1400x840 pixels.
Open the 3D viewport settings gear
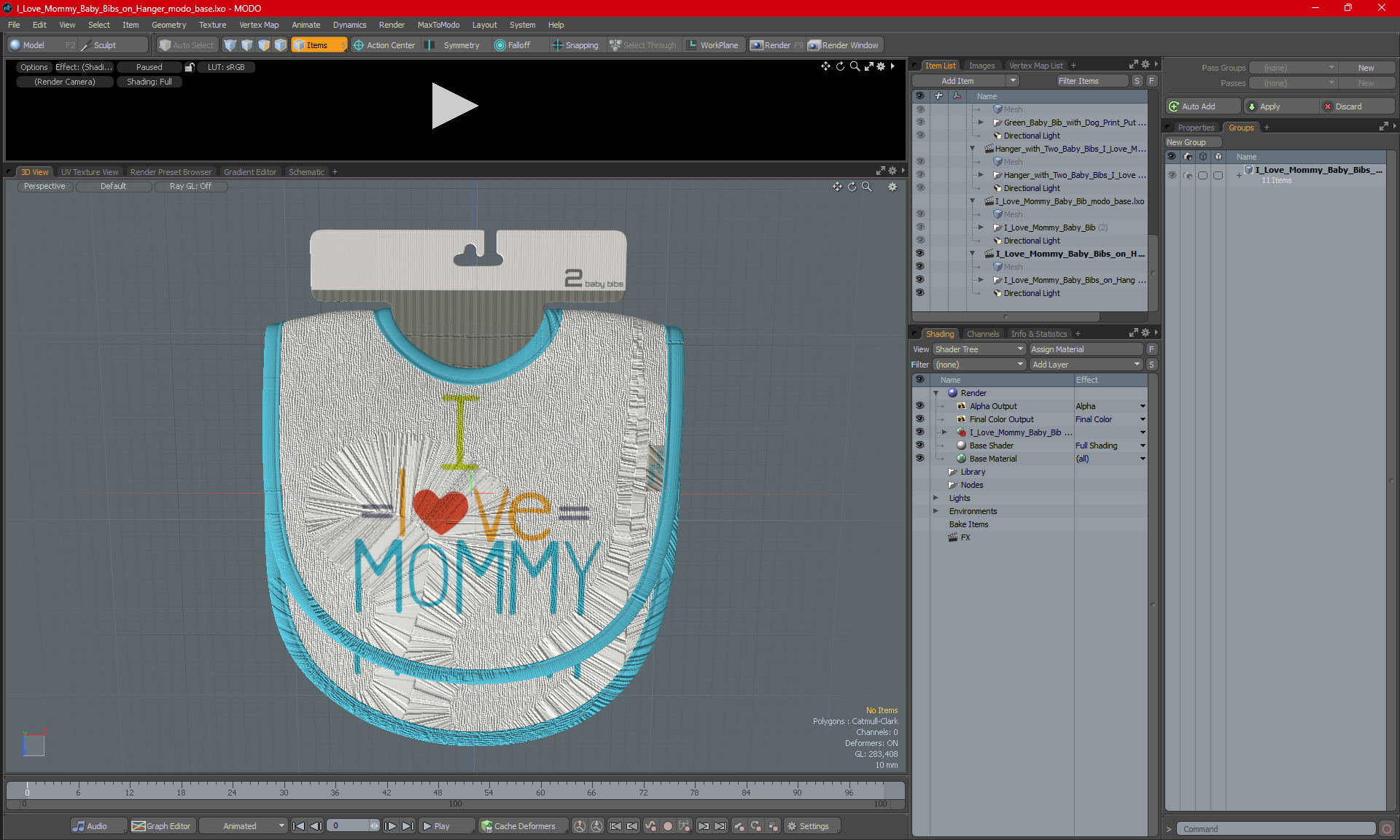pos(892,187)
